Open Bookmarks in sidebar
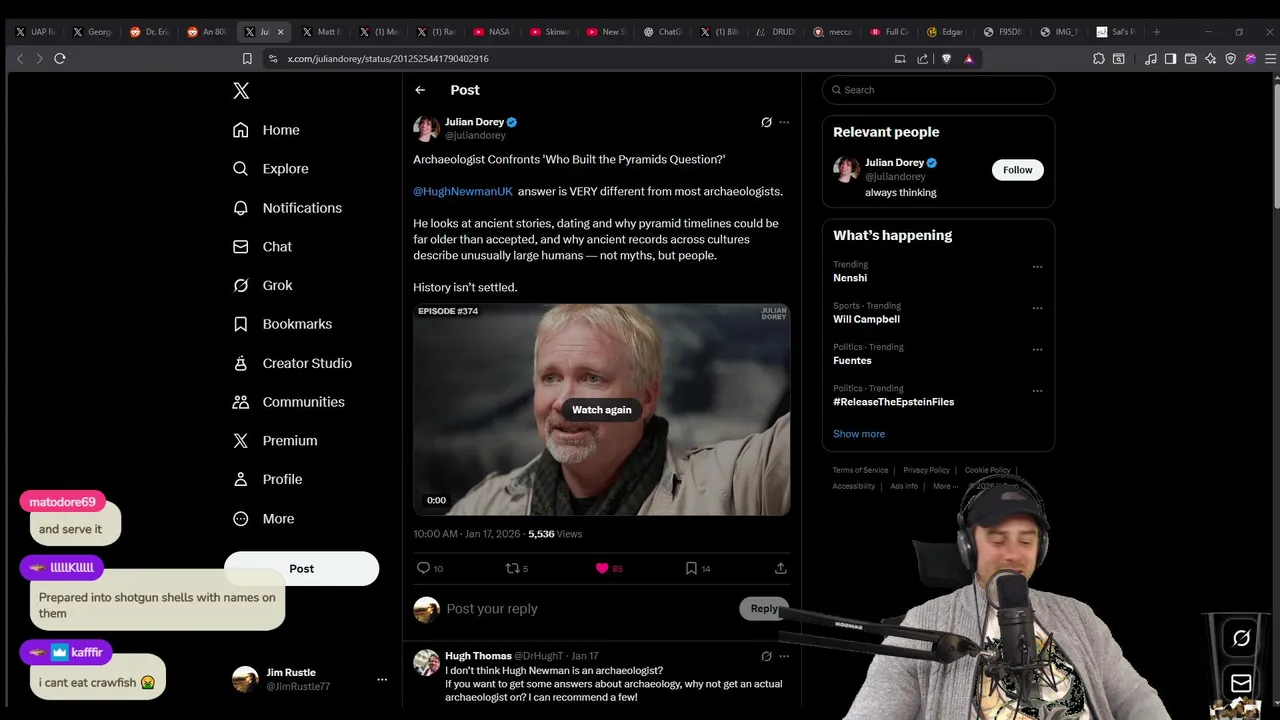 pyautogui.click(x=282, y=324)
